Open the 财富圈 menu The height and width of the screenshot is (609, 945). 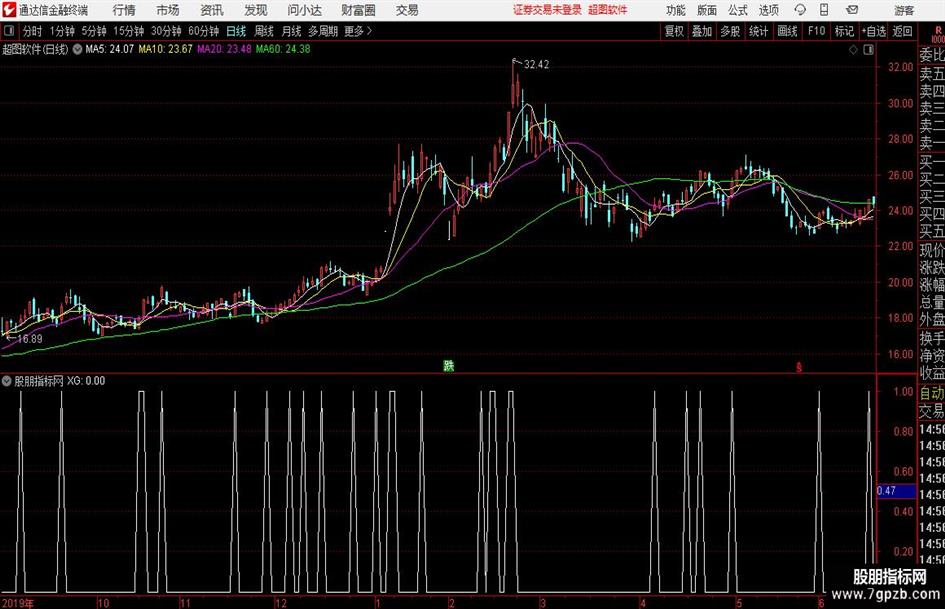click(x=358, y=10)
